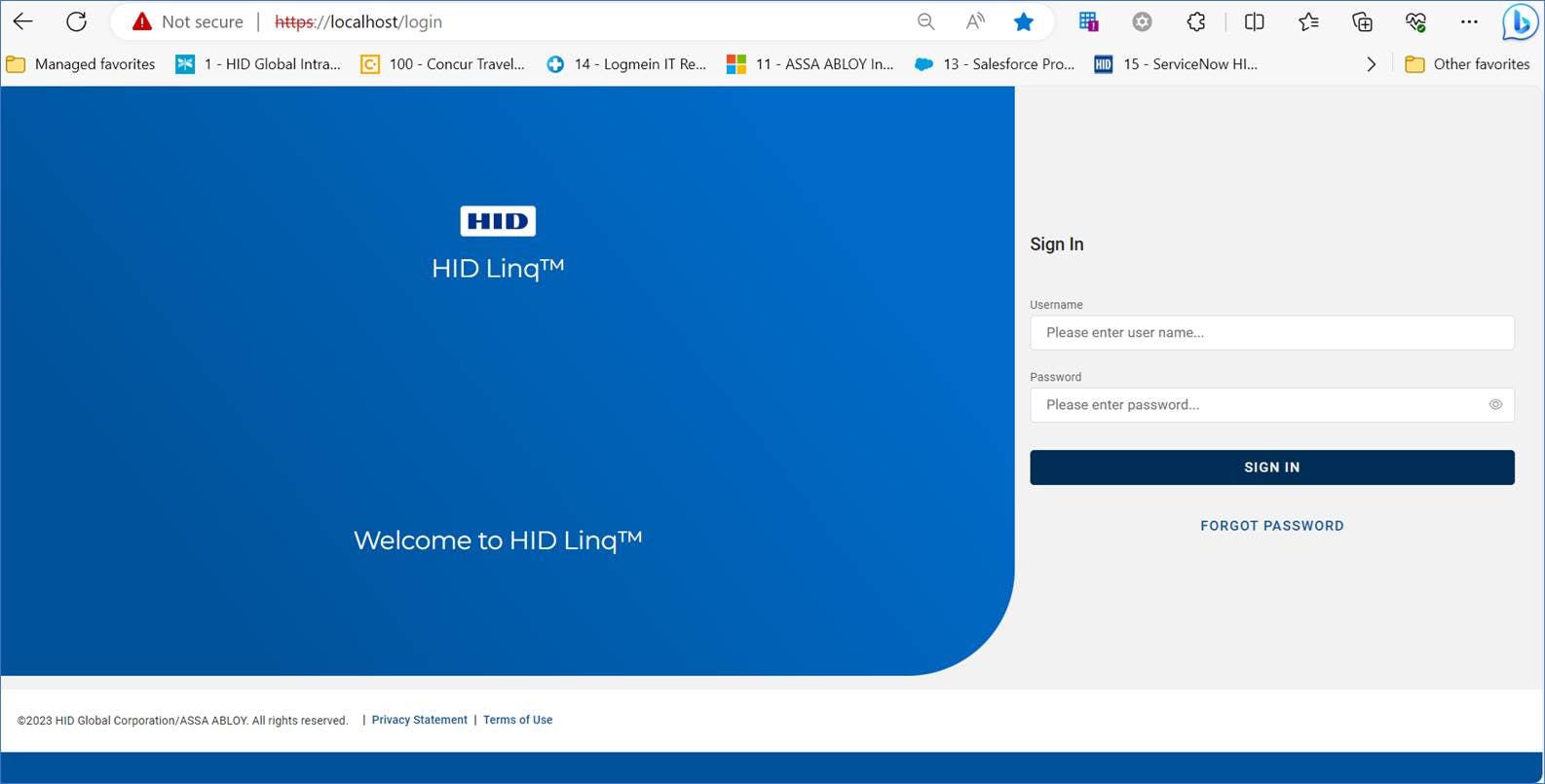Click the copyright HID Global Corporation text
The image size is (1545, 784).
point(182,721)
